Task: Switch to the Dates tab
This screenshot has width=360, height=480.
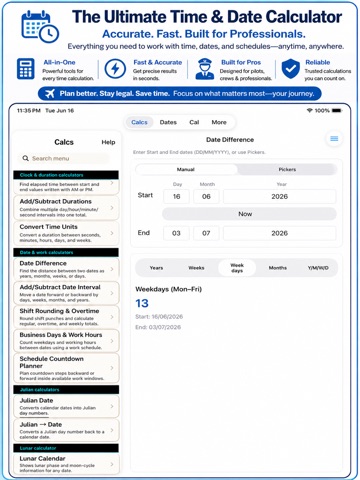Action: pos(168,122)
